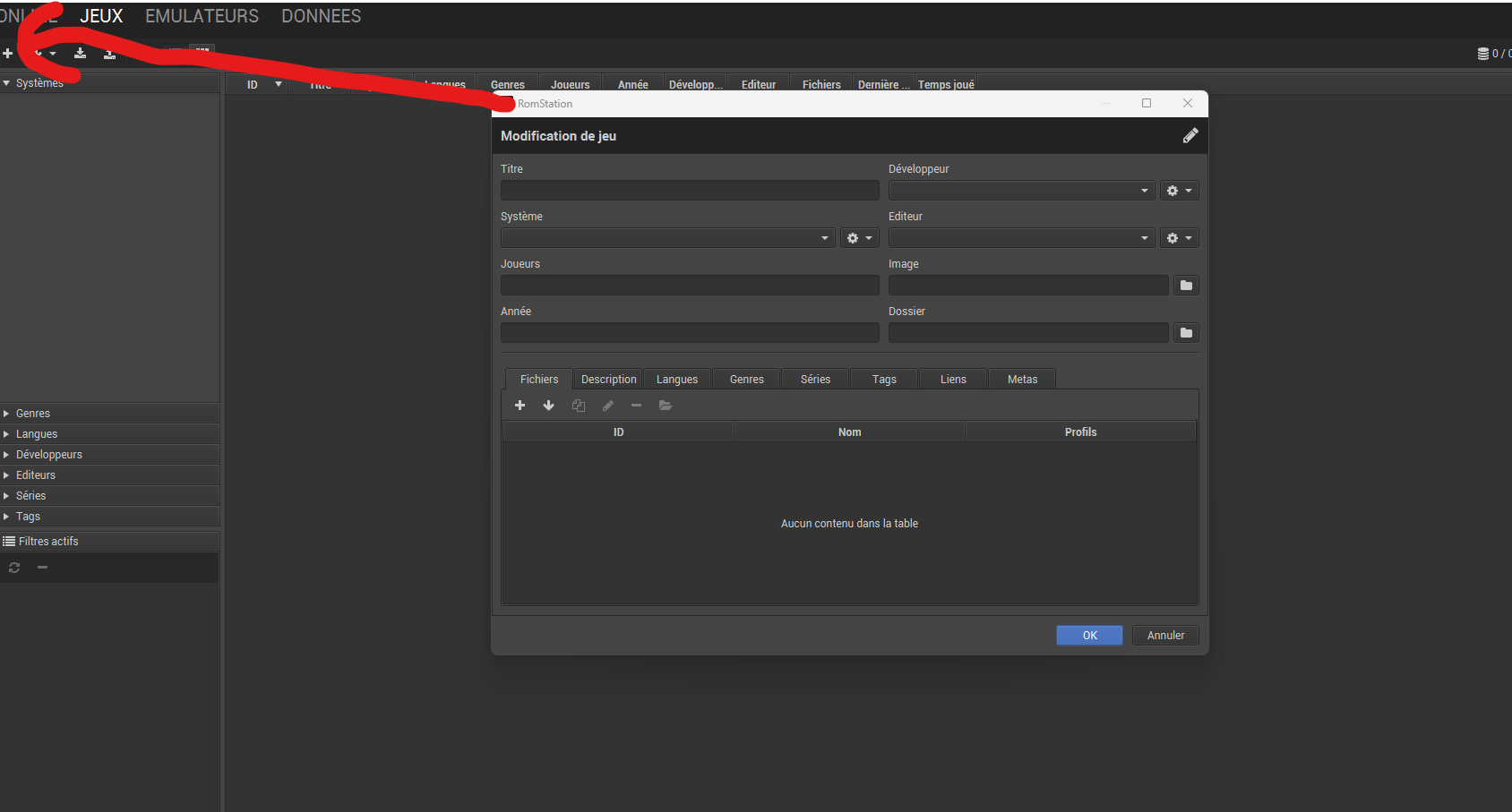Viewport: 1512px width, 812px height.
Task: Open the Développeur dropdown list
Action: tap(1021, 191)
